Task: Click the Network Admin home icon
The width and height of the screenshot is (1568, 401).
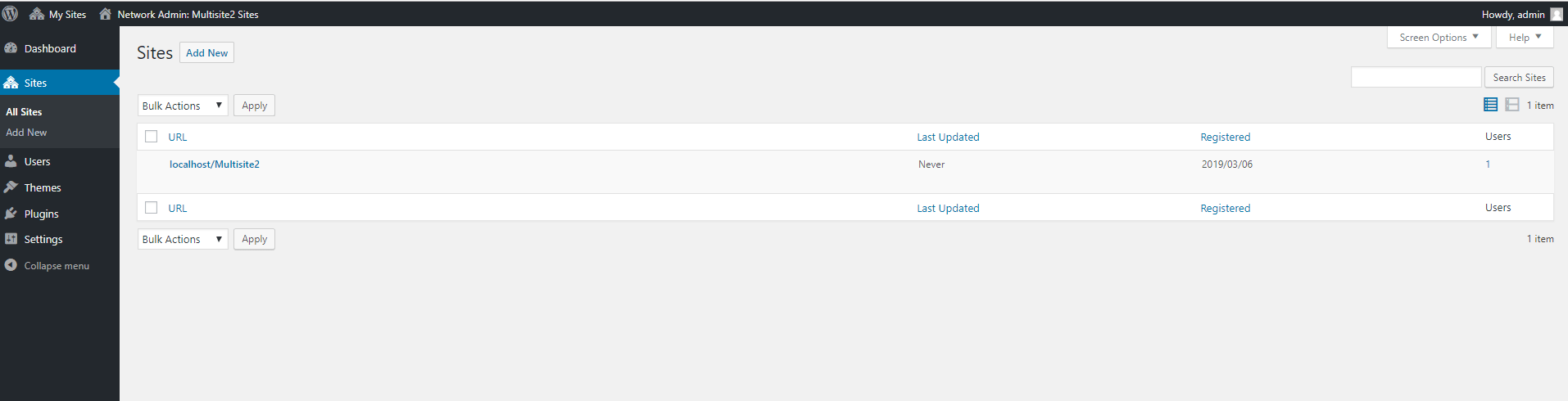Action: (105, 14)
